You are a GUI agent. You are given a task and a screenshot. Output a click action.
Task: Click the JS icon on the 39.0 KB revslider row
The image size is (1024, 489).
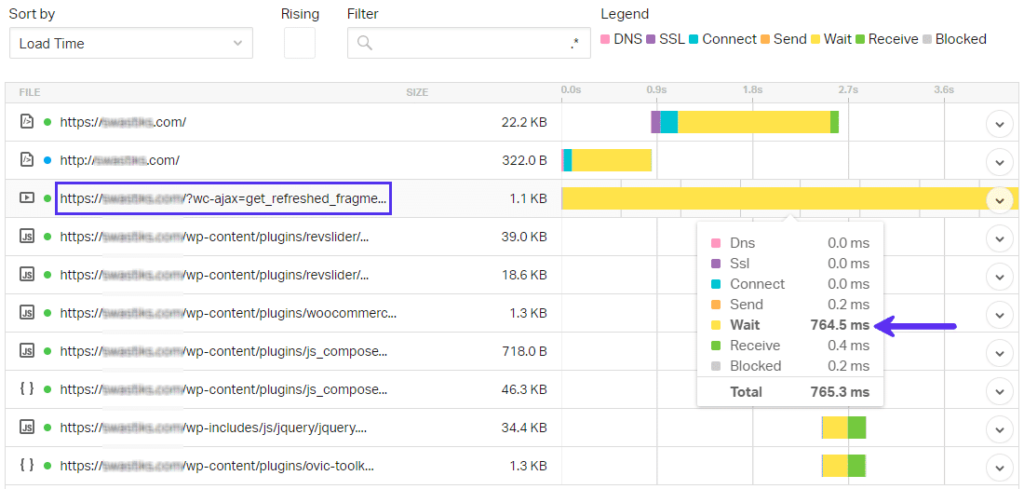[x=27, y=237]
